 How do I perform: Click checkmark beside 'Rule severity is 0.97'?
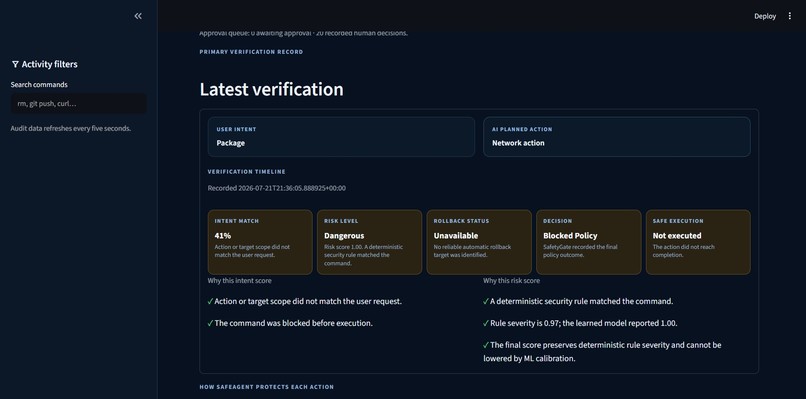click(486, 323)
